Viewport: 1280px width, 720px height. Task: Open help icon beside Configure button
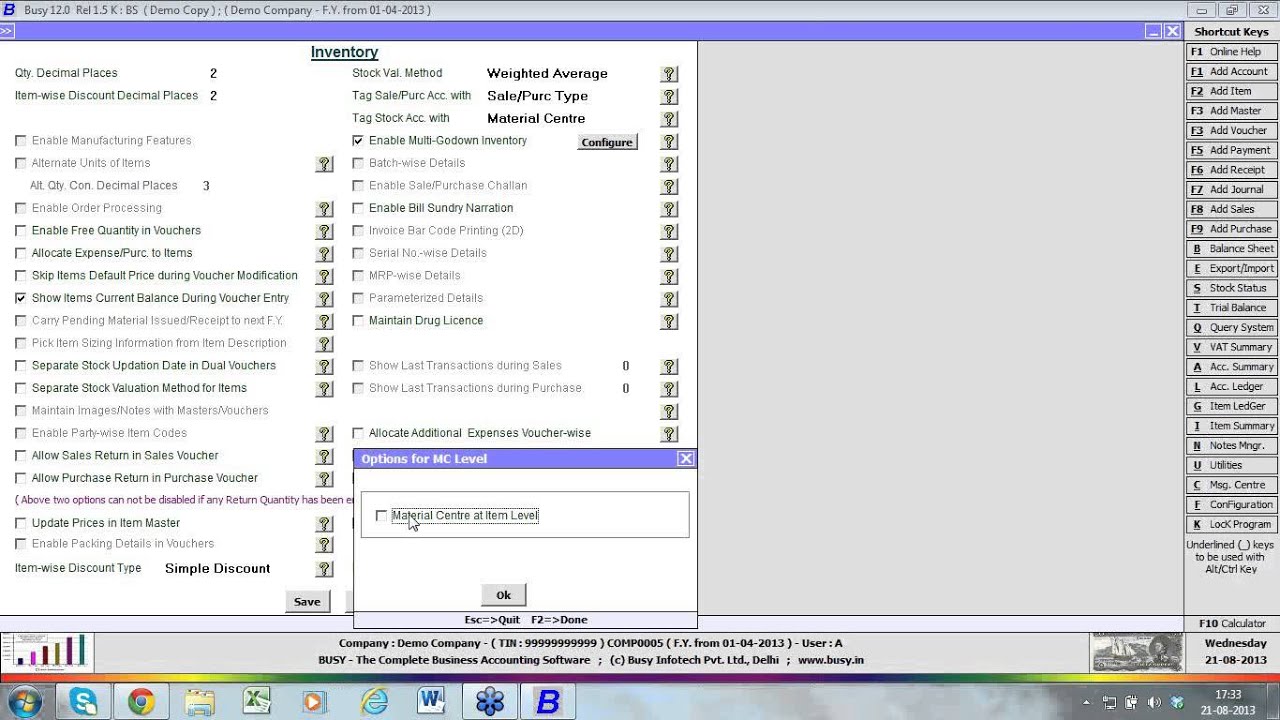(x=670, y=142)
